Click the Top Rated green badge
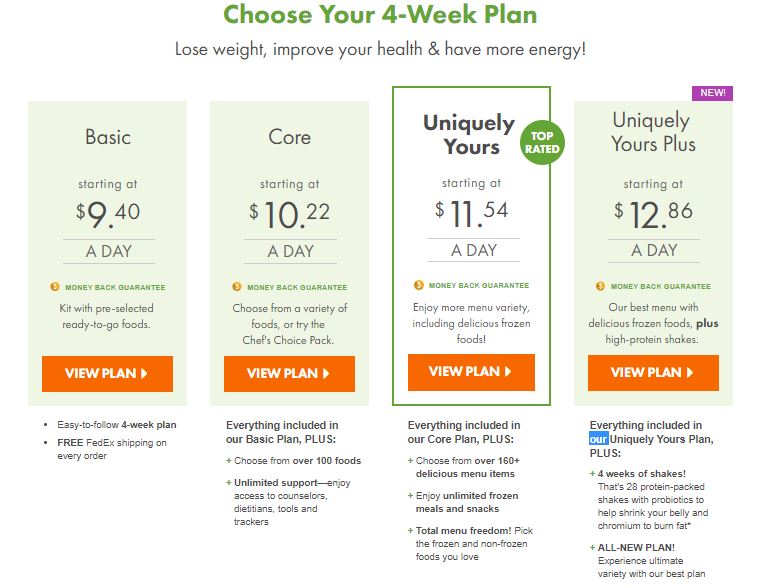 [x=542, y=142]
